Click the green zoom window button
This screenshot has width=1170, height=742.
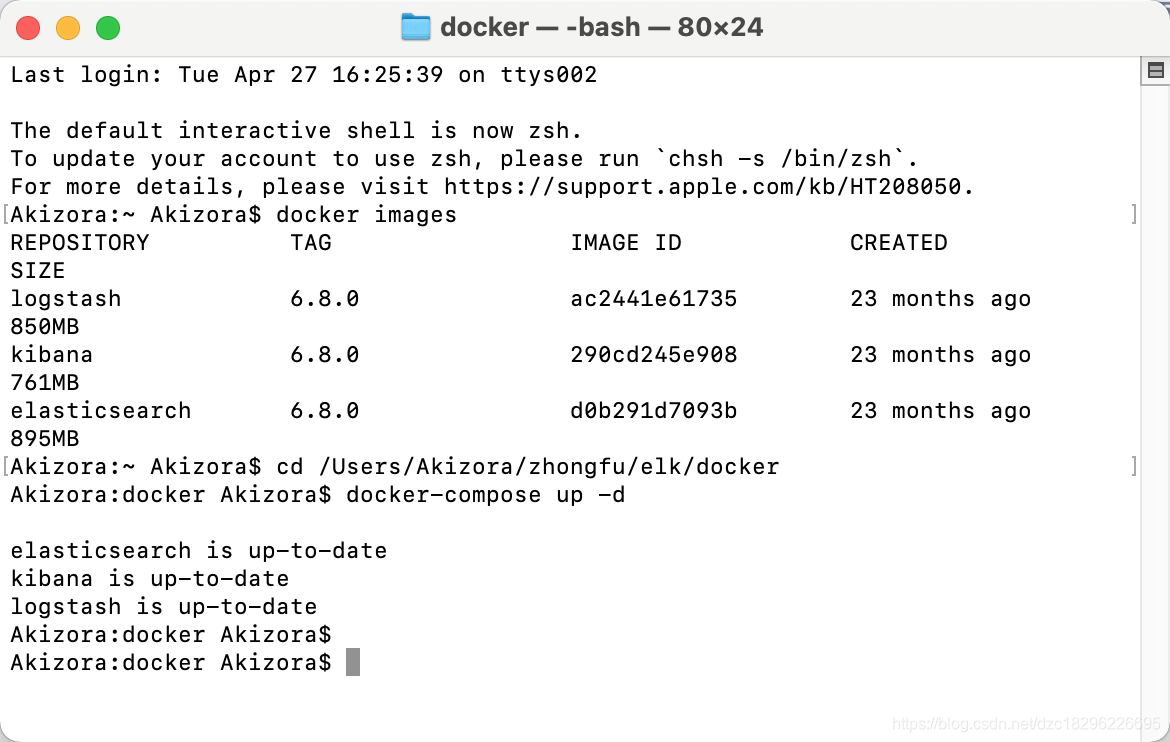[108, 28]
